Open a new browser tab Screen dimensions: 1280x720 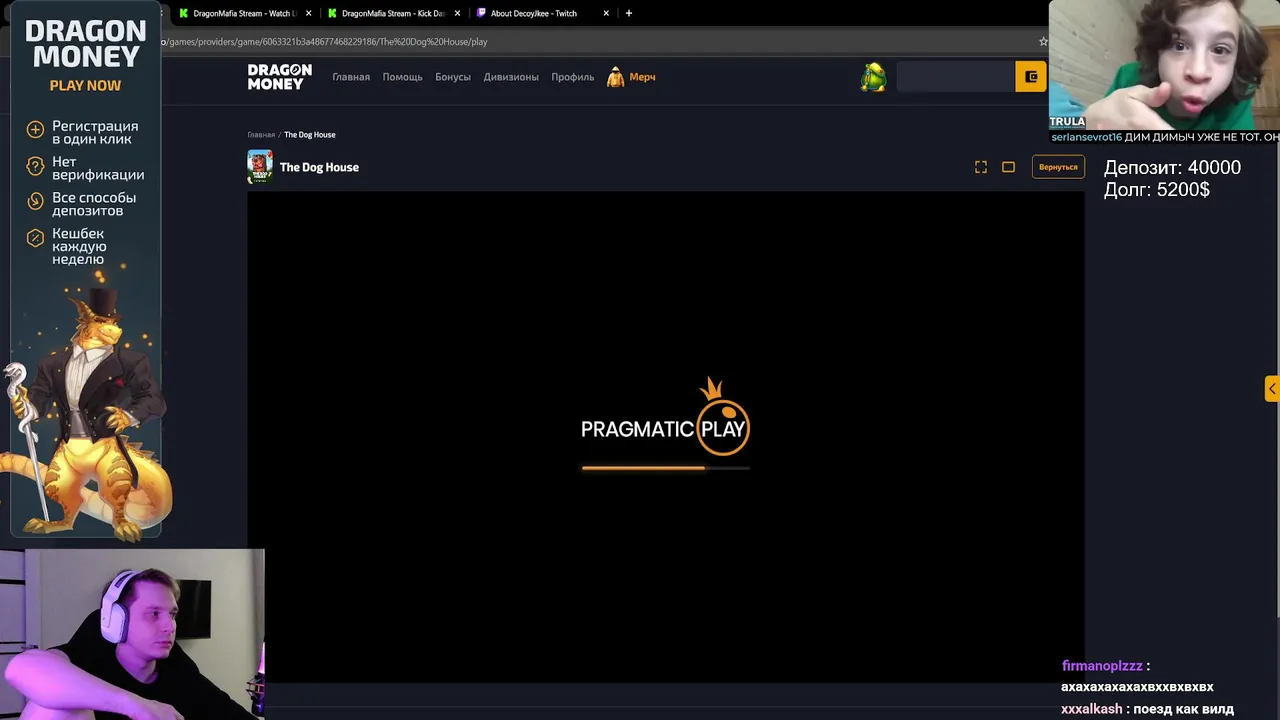pyautogui.click(x=629, y=13)
